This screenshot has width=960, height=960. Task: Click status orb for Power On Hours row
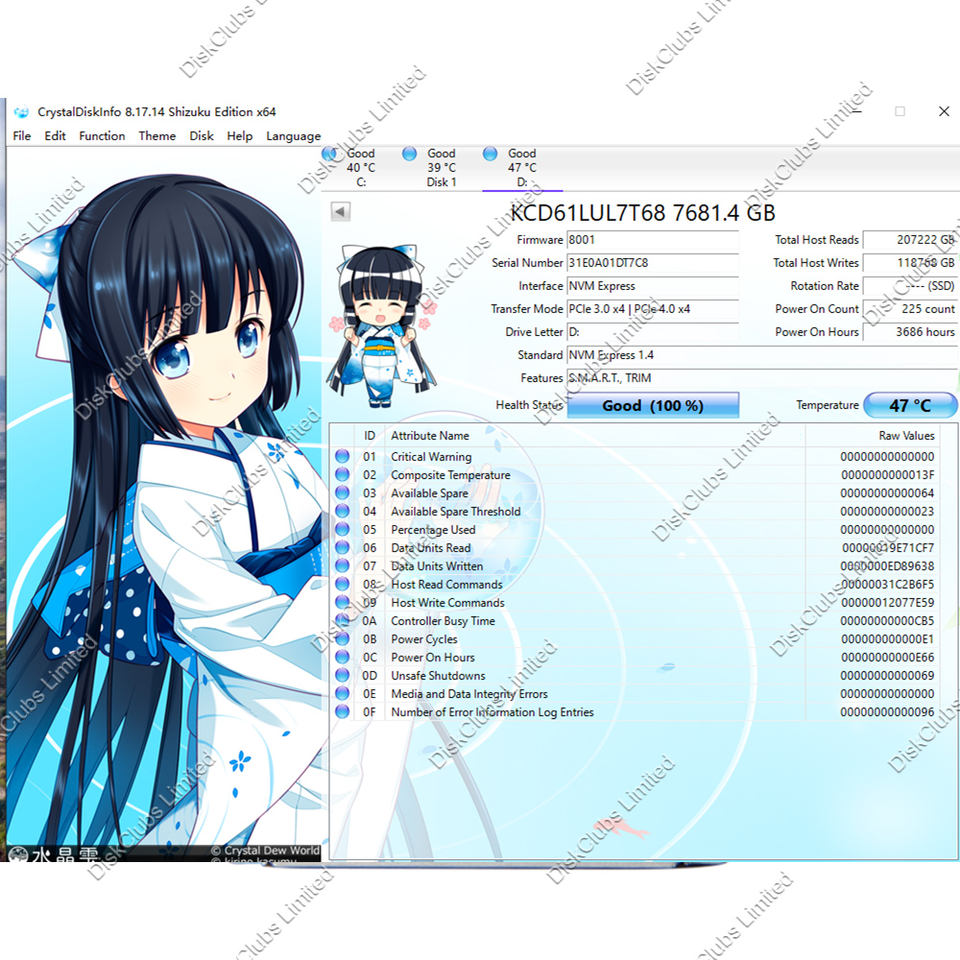pyautogui.click(x=342, y=657)
